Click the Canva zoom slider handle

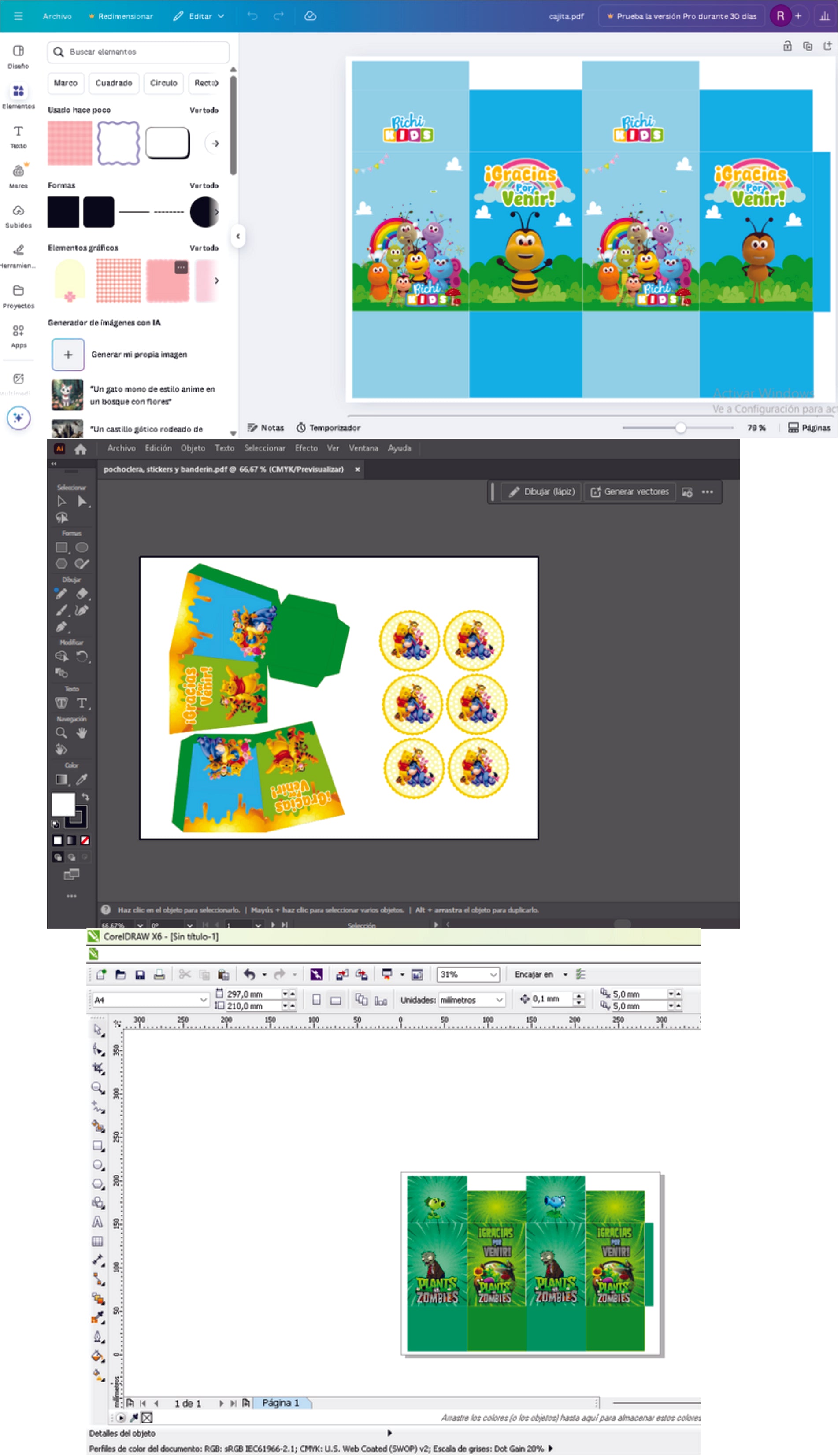point(681,428)
